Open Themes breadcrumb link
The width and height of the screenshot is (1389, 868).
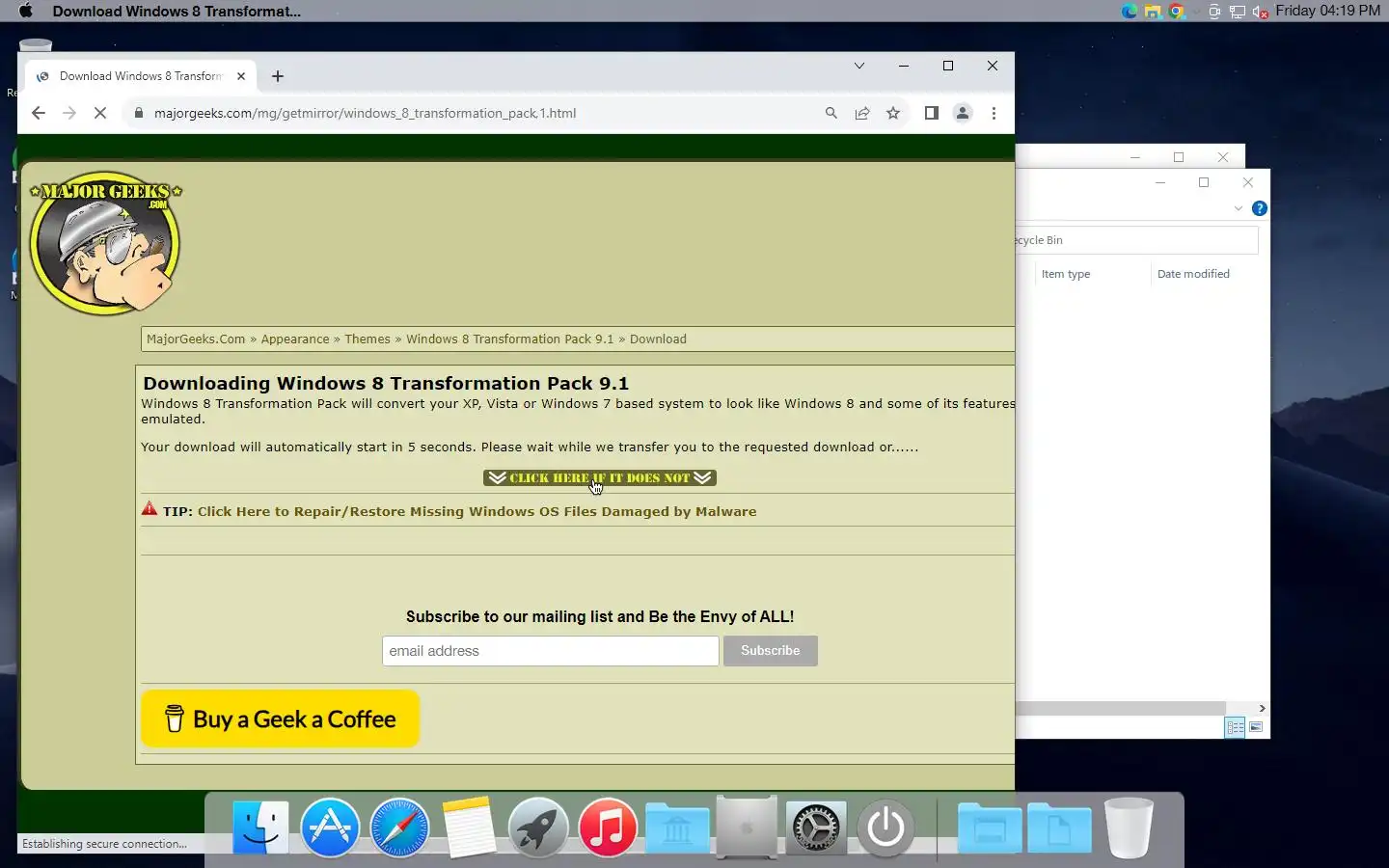point(368,339)
